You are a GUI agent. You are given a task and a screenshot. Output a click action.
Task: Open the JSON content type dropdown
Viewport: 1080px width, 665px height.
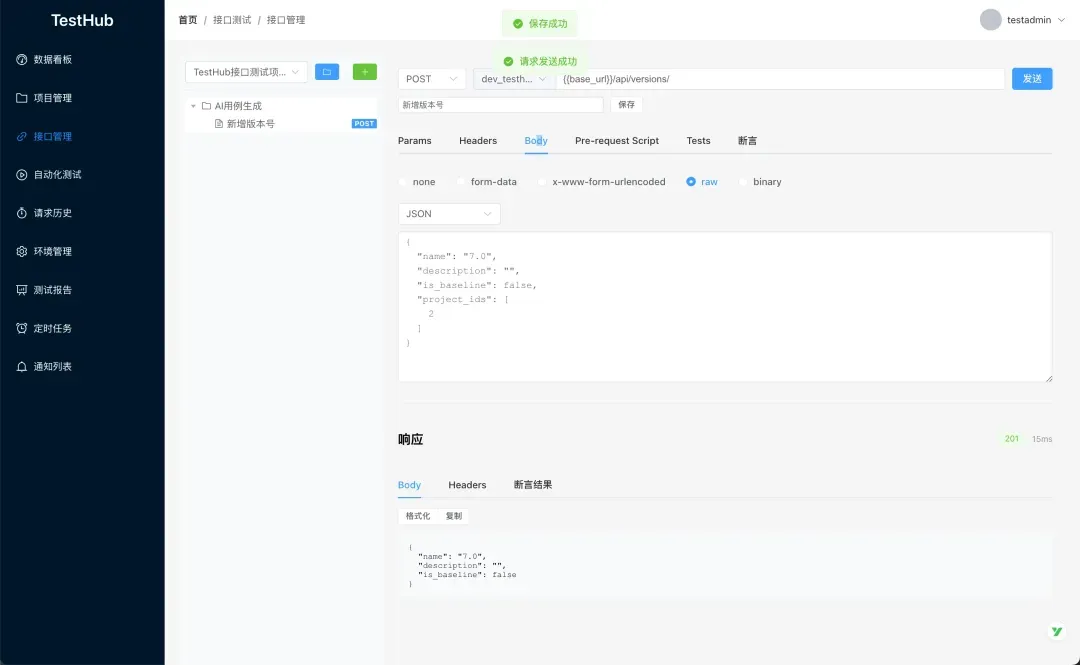coord(448,213)
